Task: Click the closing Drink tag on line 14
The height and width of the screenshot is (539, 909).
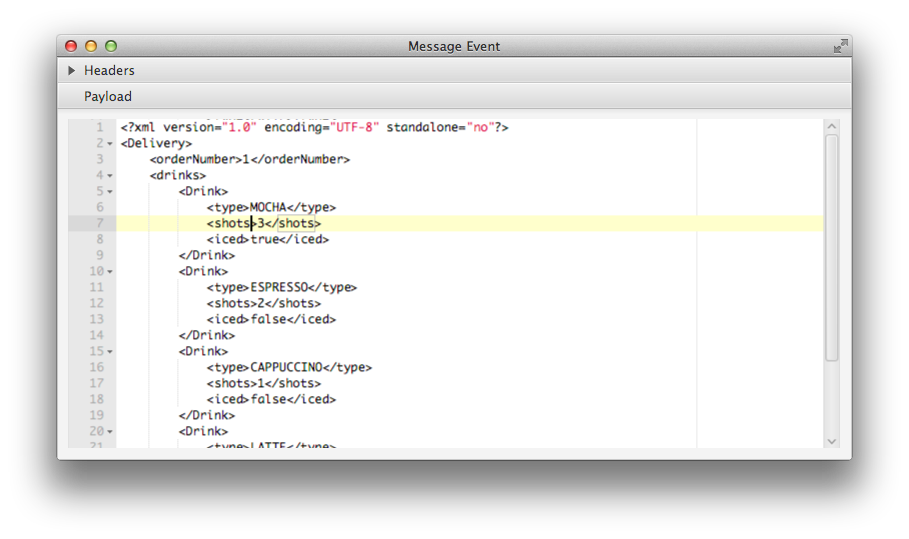Action: coord(207,336)
